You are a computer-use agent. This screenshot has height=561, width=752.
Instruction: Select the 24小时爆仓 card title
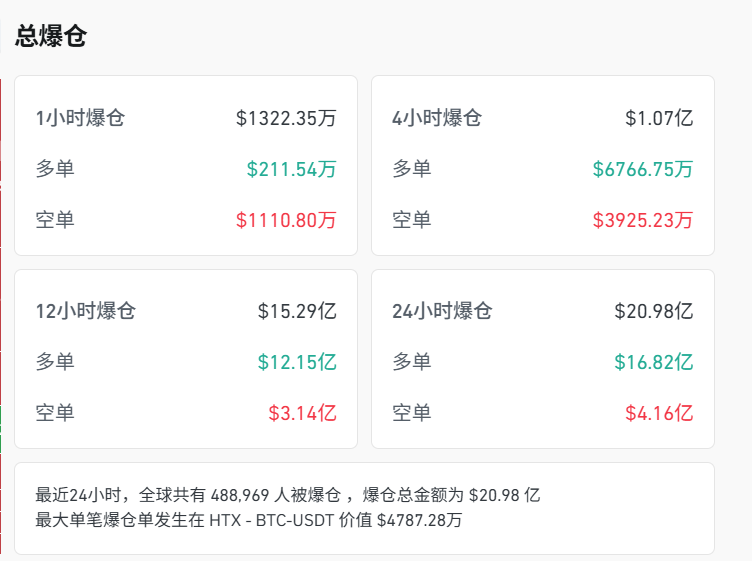442,311
